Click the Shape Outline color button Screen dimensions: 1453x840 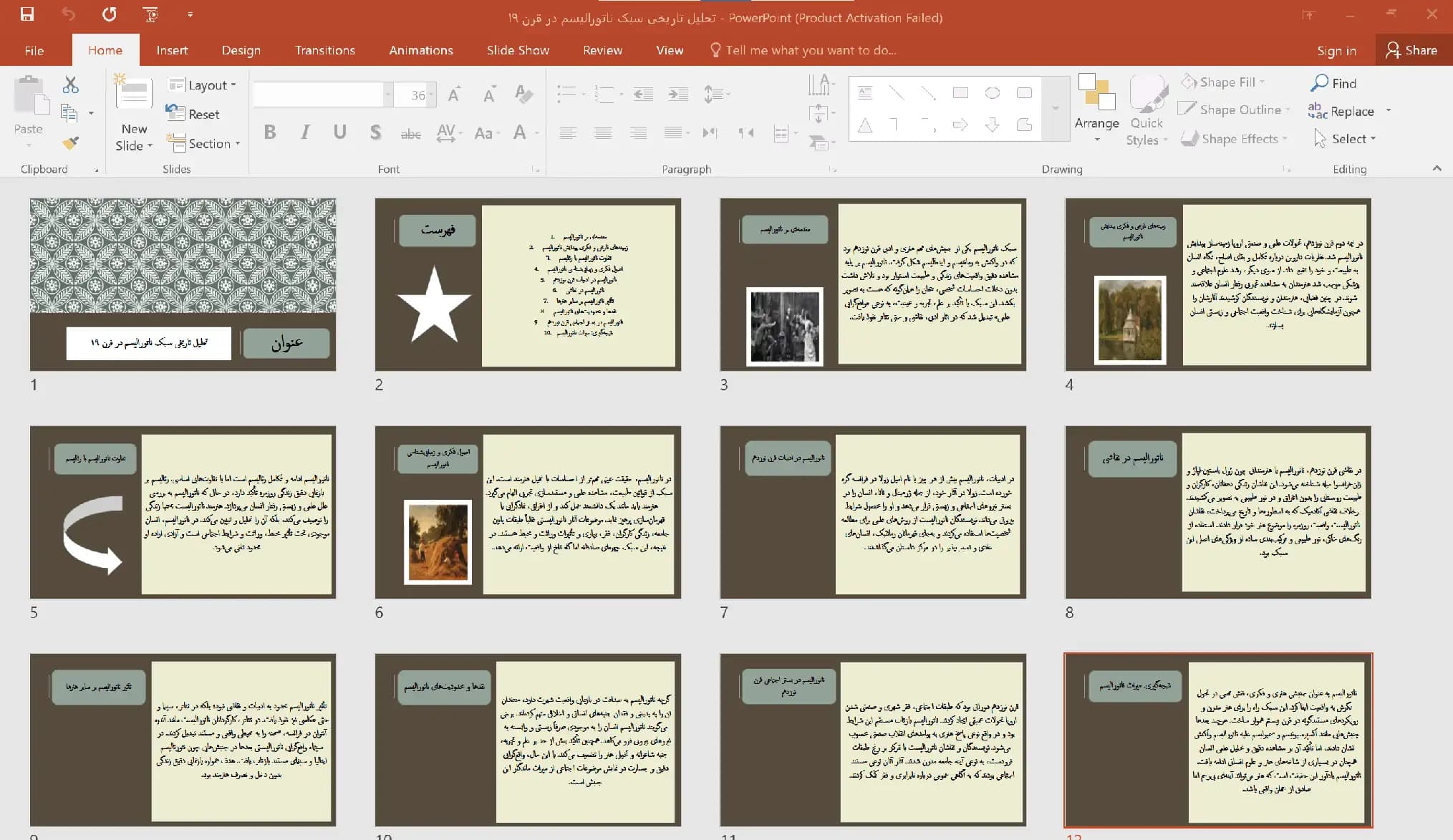click(x=1233, y=110)
